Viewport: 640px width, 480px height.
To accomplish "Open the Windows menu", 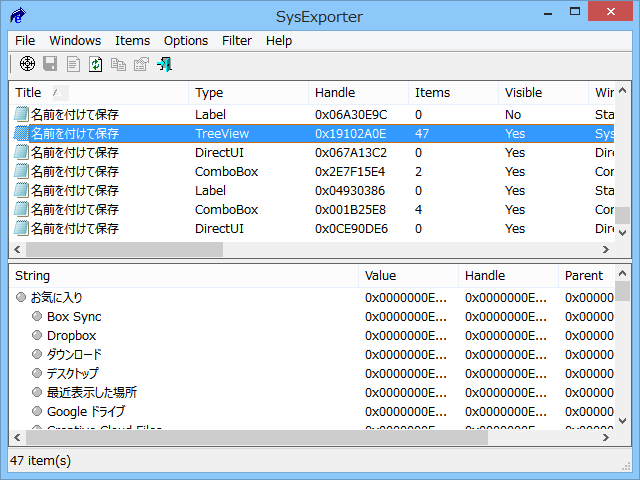I will point(75,41).
